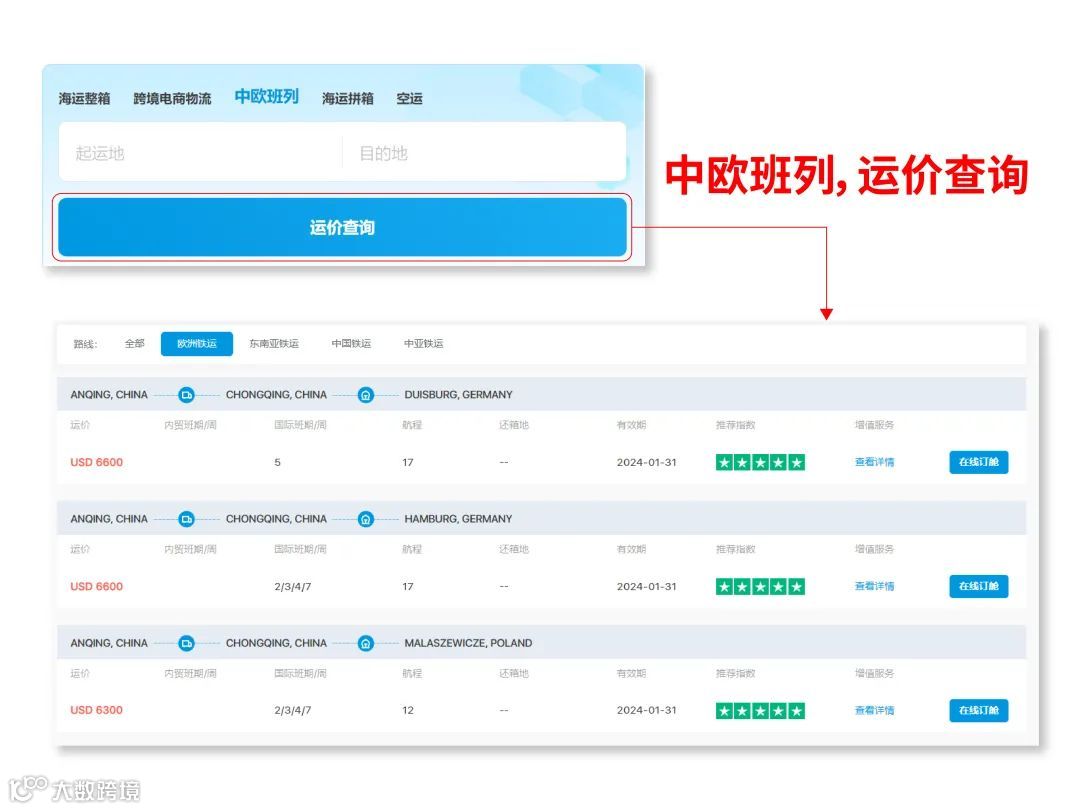This screenshot has width=1080, height=810.
Task: Open the 海运整箱 tab
Action: coord(84,98)
